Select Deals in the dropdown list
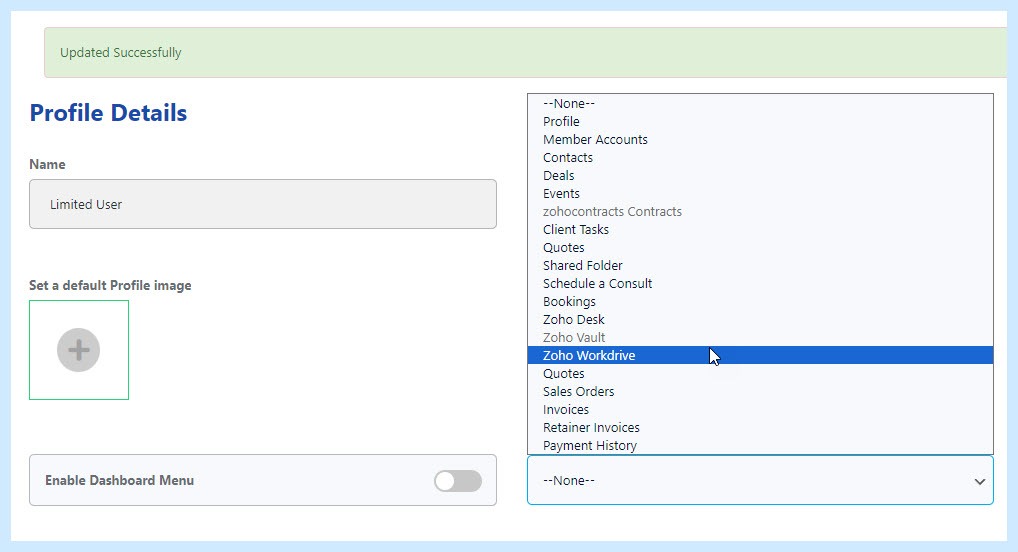The height and width of the screenshot is (552, 1018). (x=760, y=175)
